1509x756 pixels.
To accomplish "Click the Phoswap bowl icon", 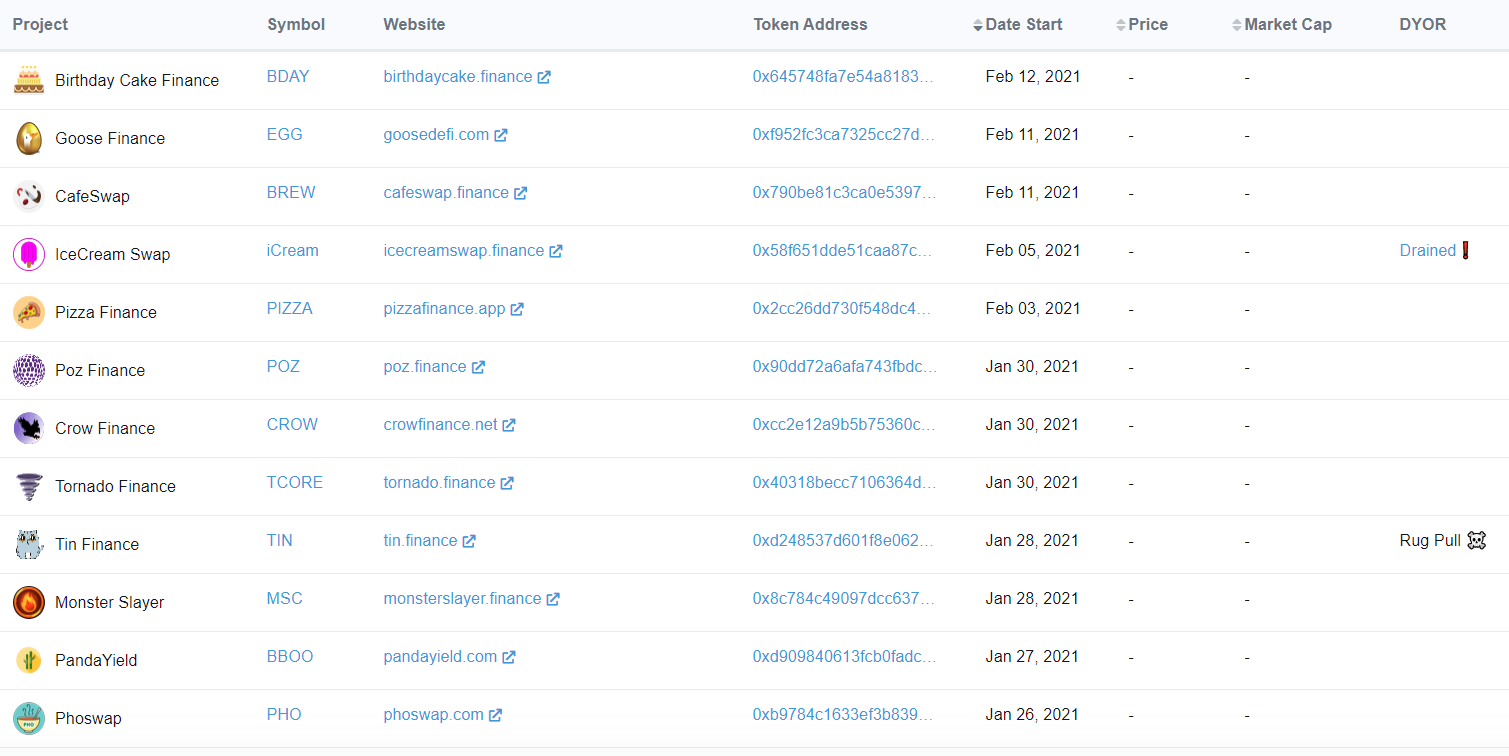I will tap(29, 718).
